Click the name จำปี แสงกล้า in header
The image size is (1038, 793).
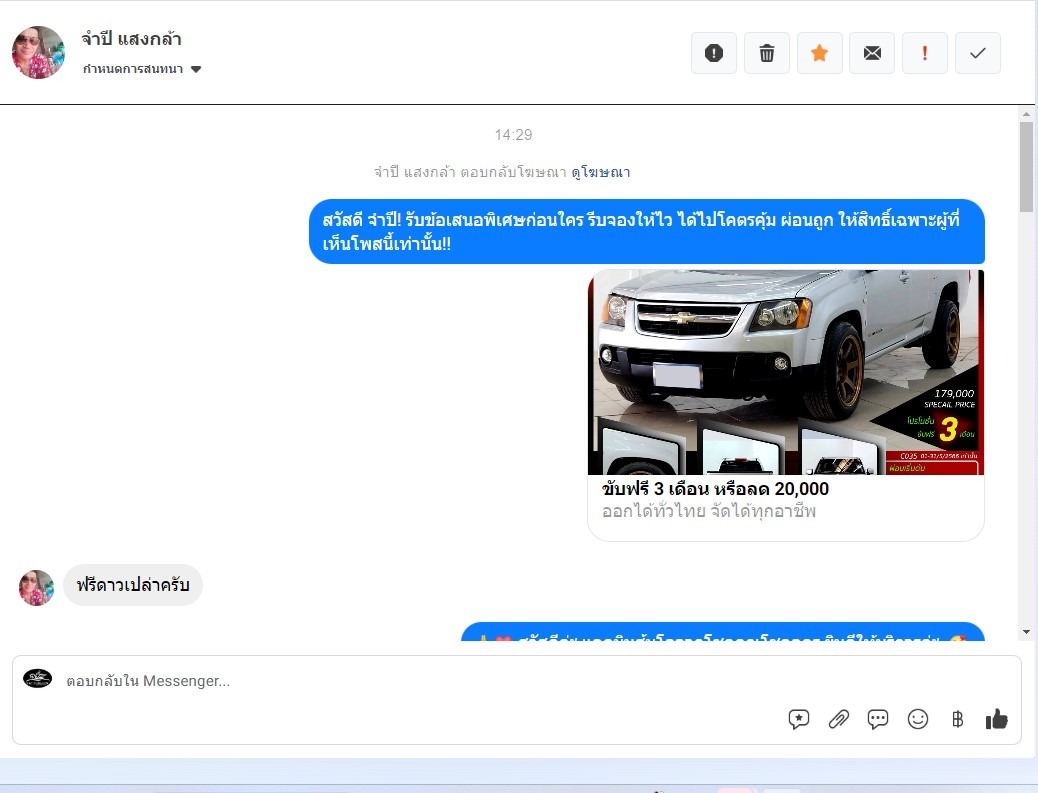[x=131, y=39]
